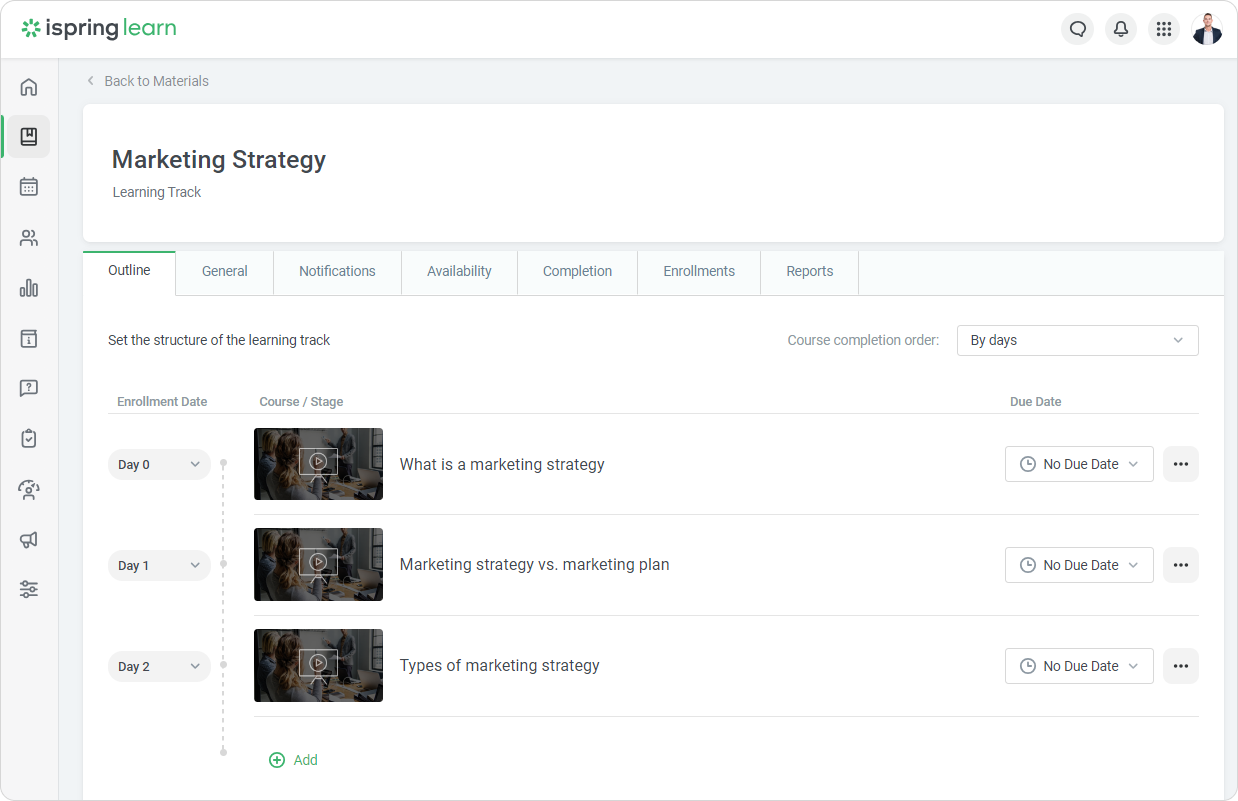Screen dimensions: 1238x801
Task: Open the apps grid icon
Action: [1163, 29]
